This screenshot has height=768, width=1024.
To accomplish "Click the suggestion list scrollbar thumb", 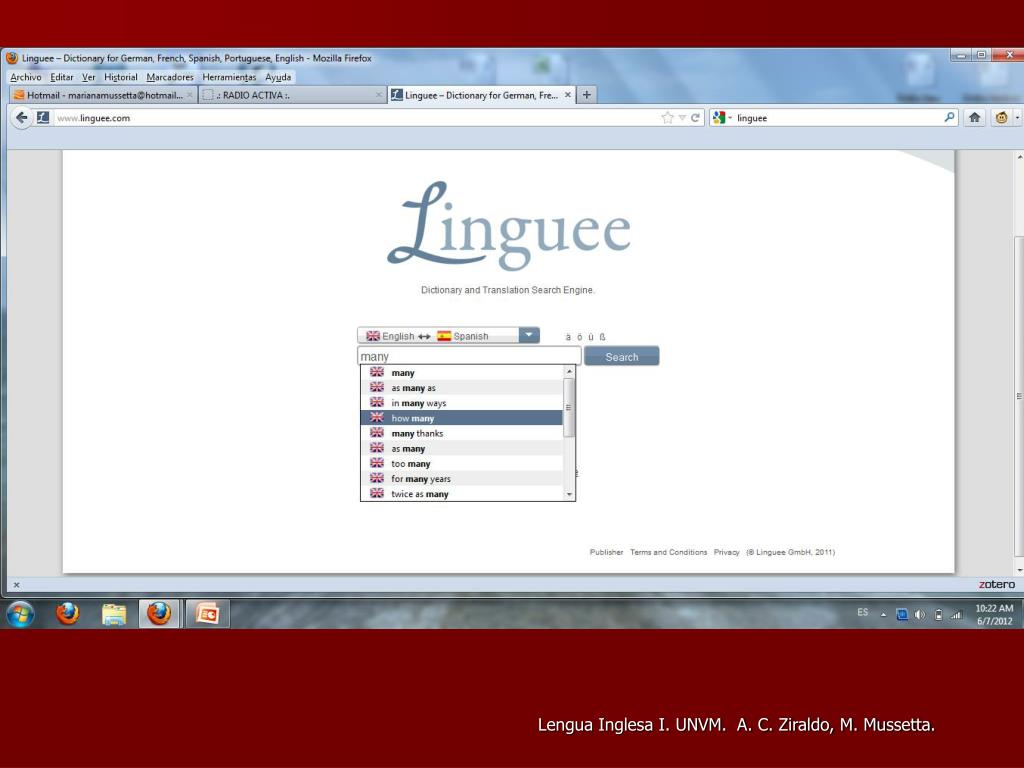I will (x=569, y=408).
